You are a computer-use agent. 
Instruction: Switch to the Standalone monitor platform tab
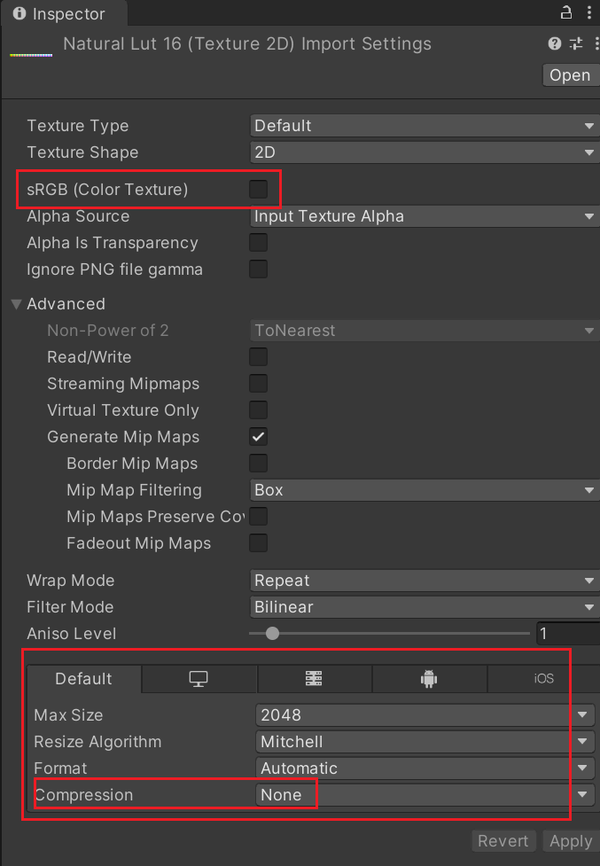click(x=199, y=679)
